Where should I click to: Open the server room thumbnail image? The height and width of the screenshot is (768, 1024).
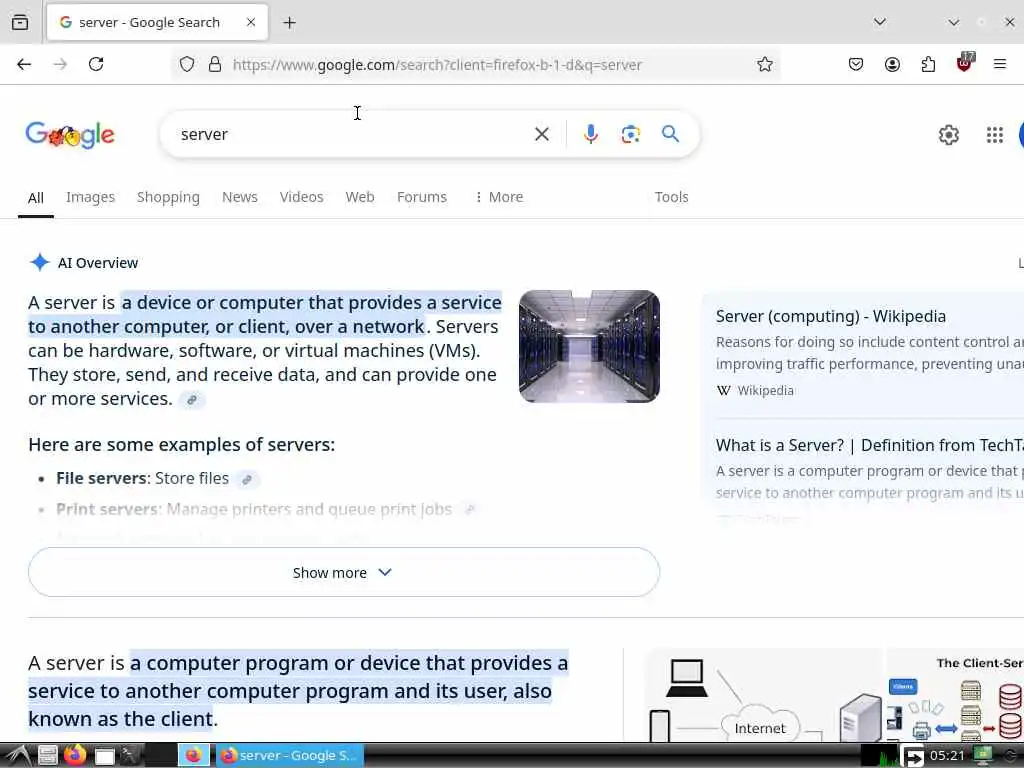tap(589, 346)
